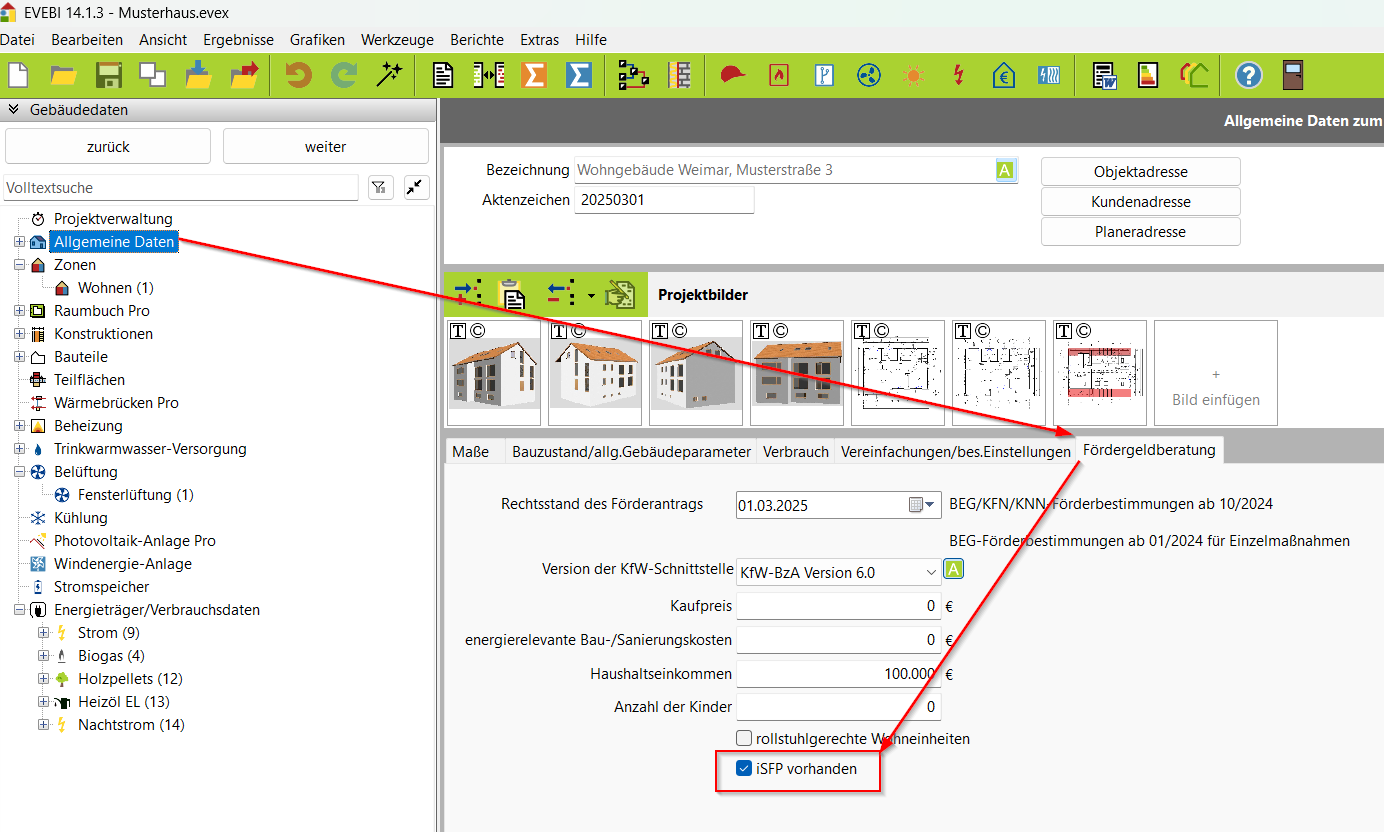Image resolution: width=1384 pixels, height=832 pixels.
Task: Click the ventilation fan toolbar icon
Action: [868, 75]
